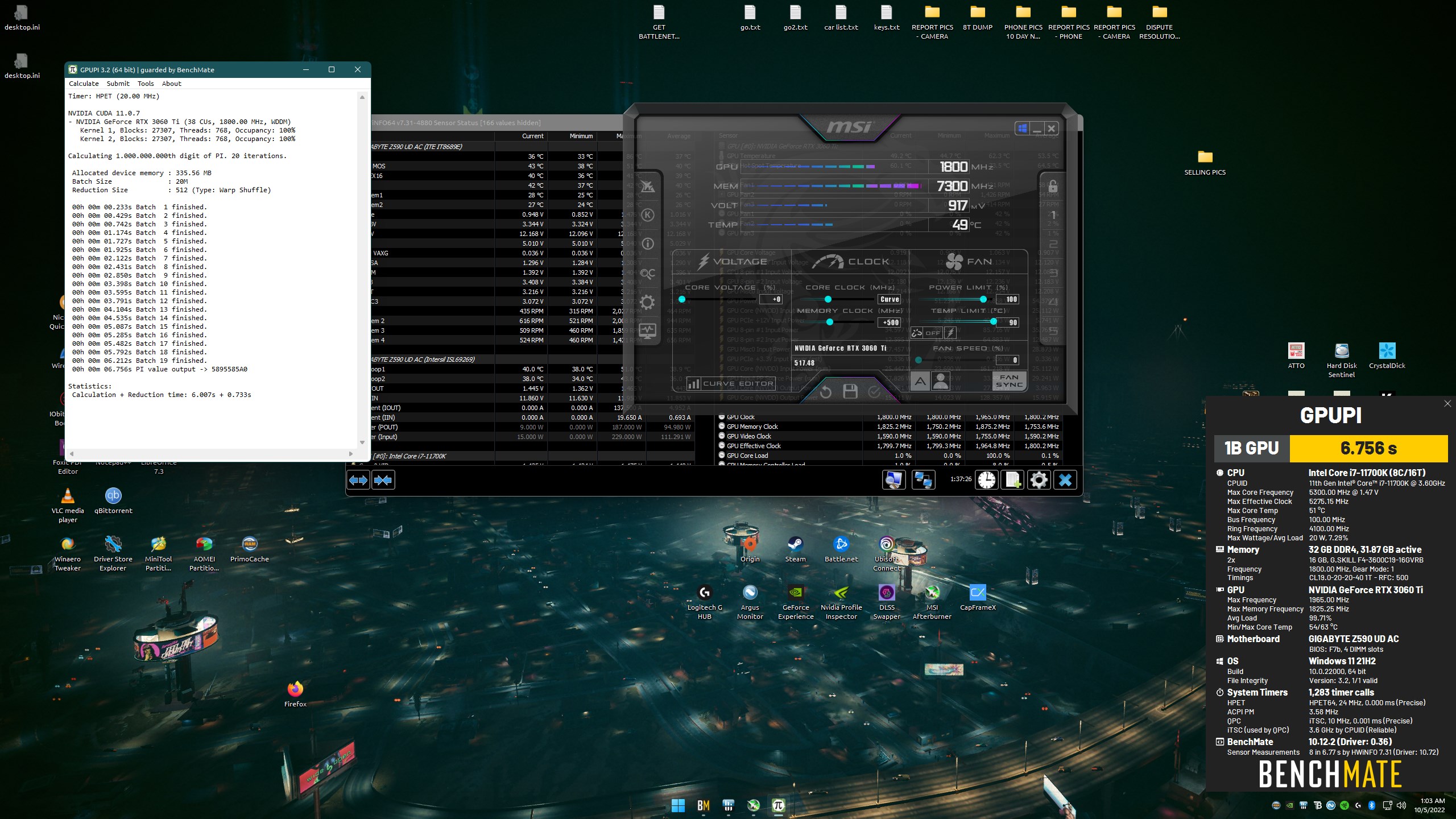The height and width of the screenshot is (819, 1456).
Task: Select the GPU Memory Clock row in HWiNFO
Action: coord(889,427)
